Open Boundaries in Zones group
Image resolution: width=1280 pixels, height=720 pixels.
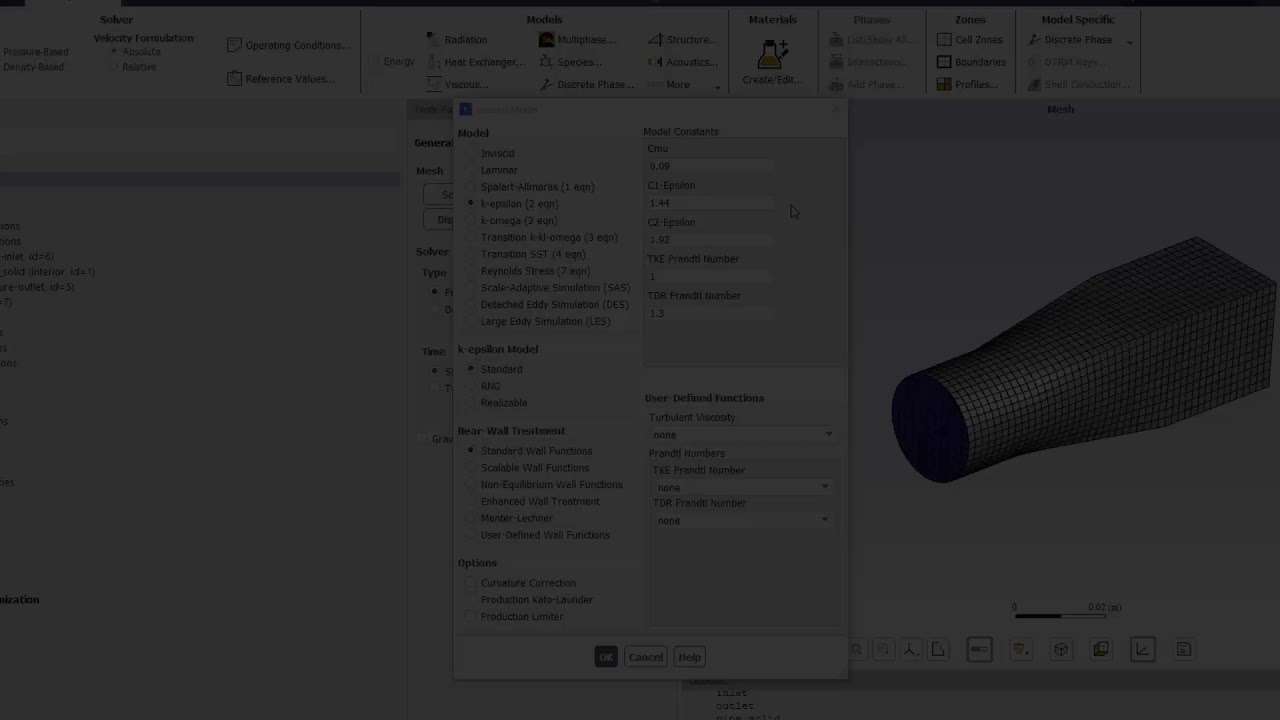coord(971,62)
